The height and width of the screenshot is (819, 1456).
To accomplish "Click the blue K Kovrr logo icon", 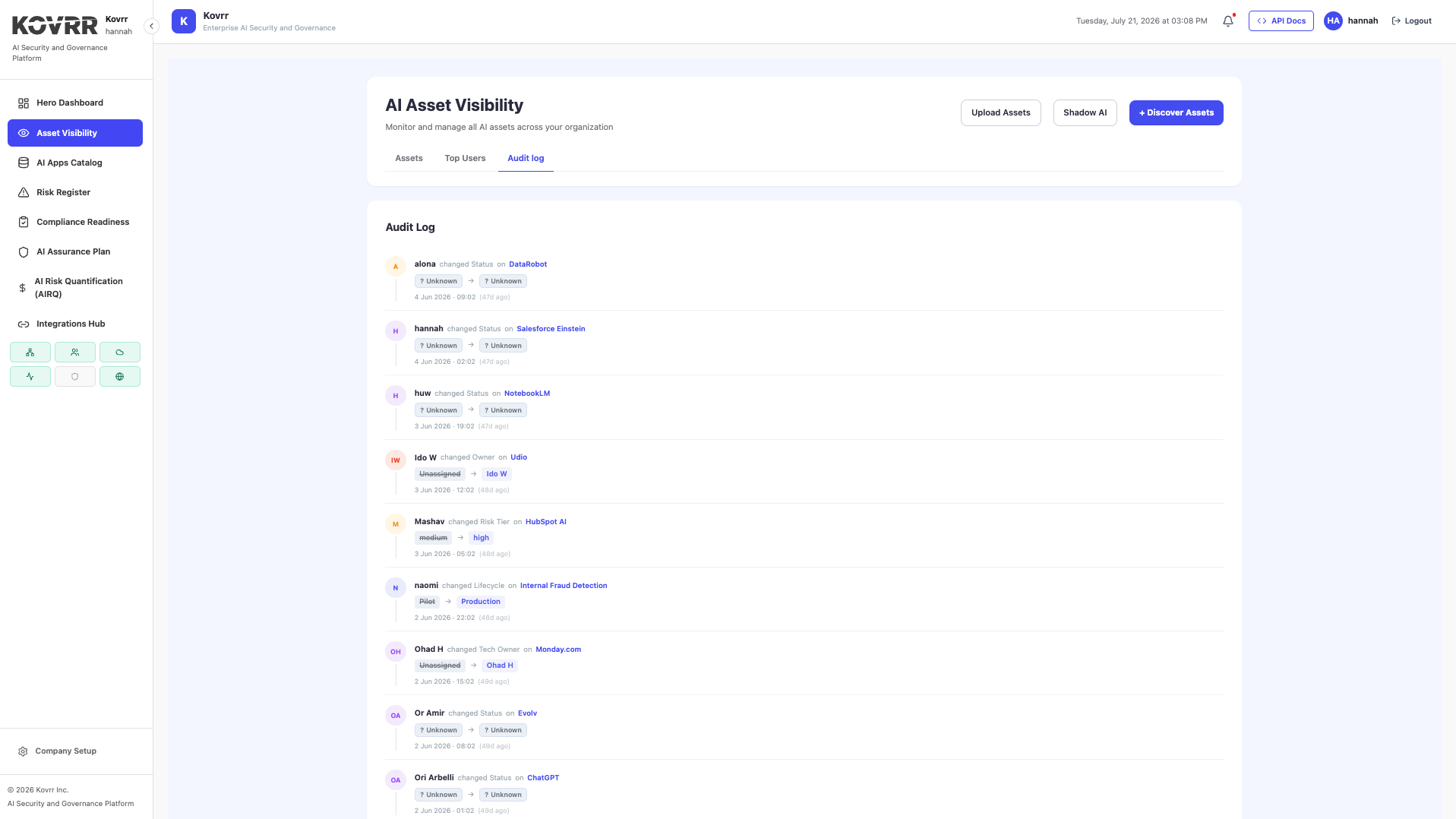I will click(184, 21).
